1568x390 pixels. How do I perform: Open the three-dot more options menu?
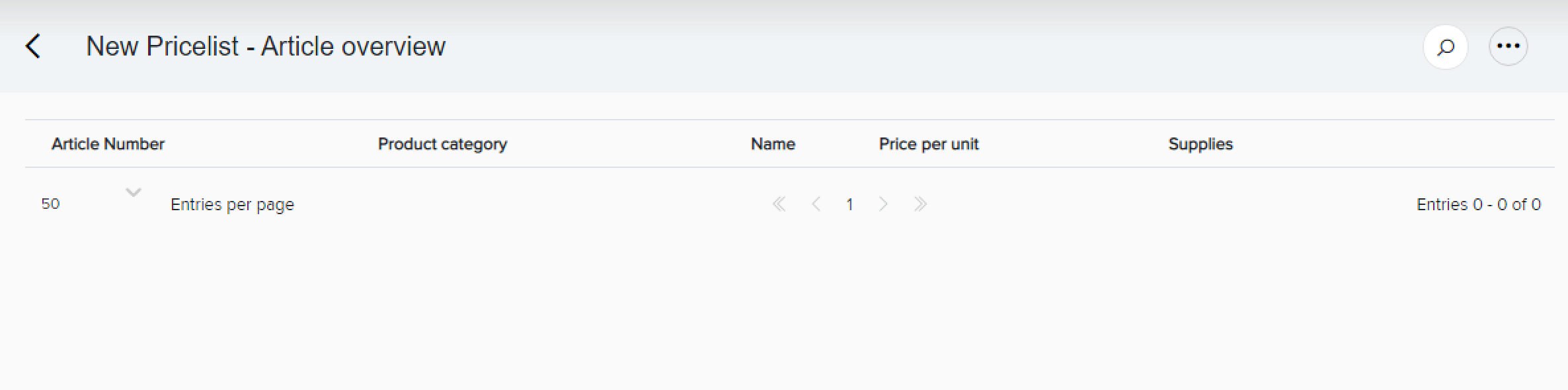(x=1508, y=46)
